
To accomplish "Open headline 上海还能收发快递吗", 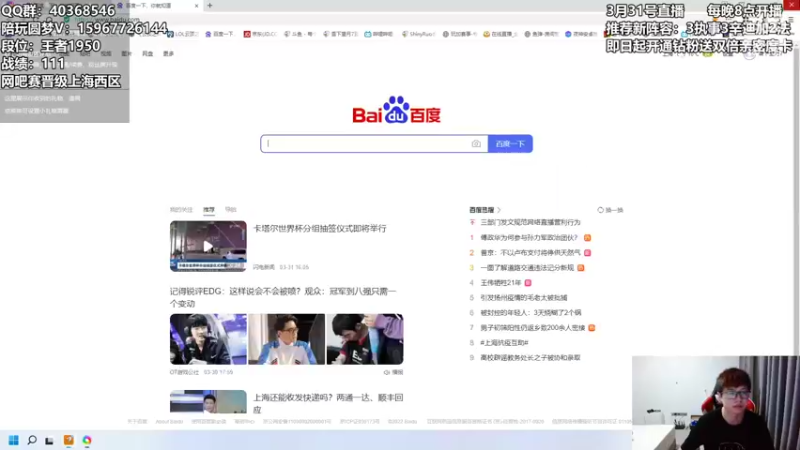I will pos(328,403).
